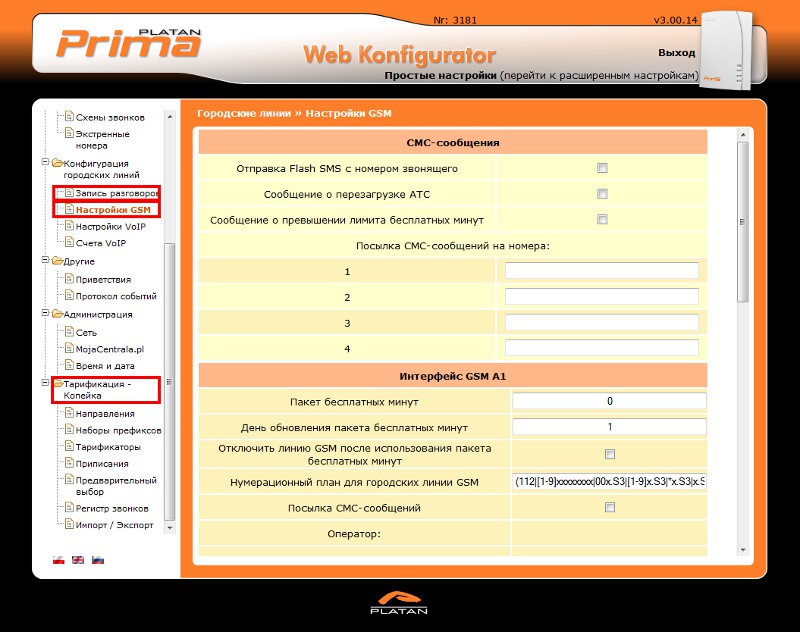Open the Схемы звонков page icon
This screenshot has height=632, width=800.
(69, 116)
